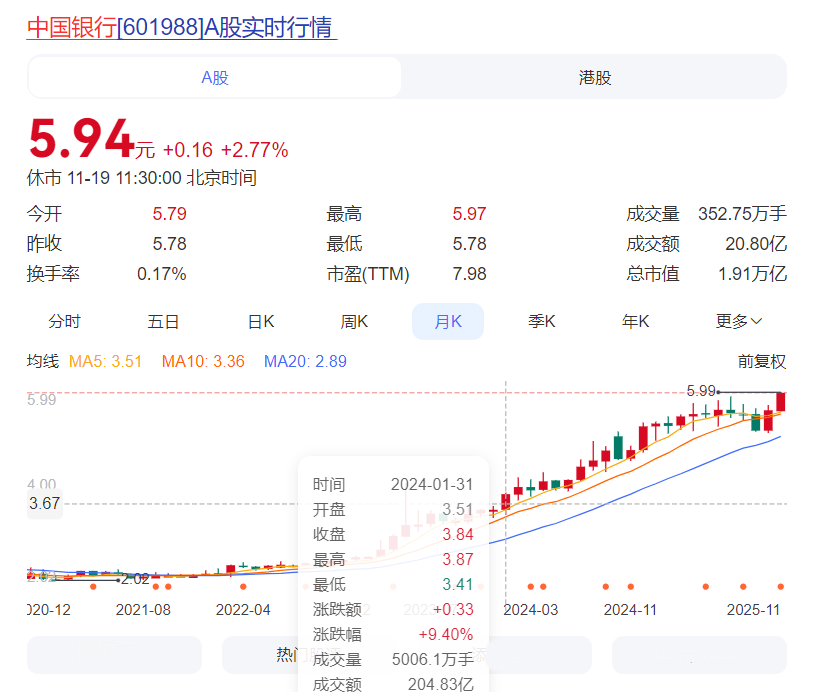The width and height of the screenshot is (817, 692).
Task: Click the latest red candlestick near 5.99
Action: tap(781, 402)
